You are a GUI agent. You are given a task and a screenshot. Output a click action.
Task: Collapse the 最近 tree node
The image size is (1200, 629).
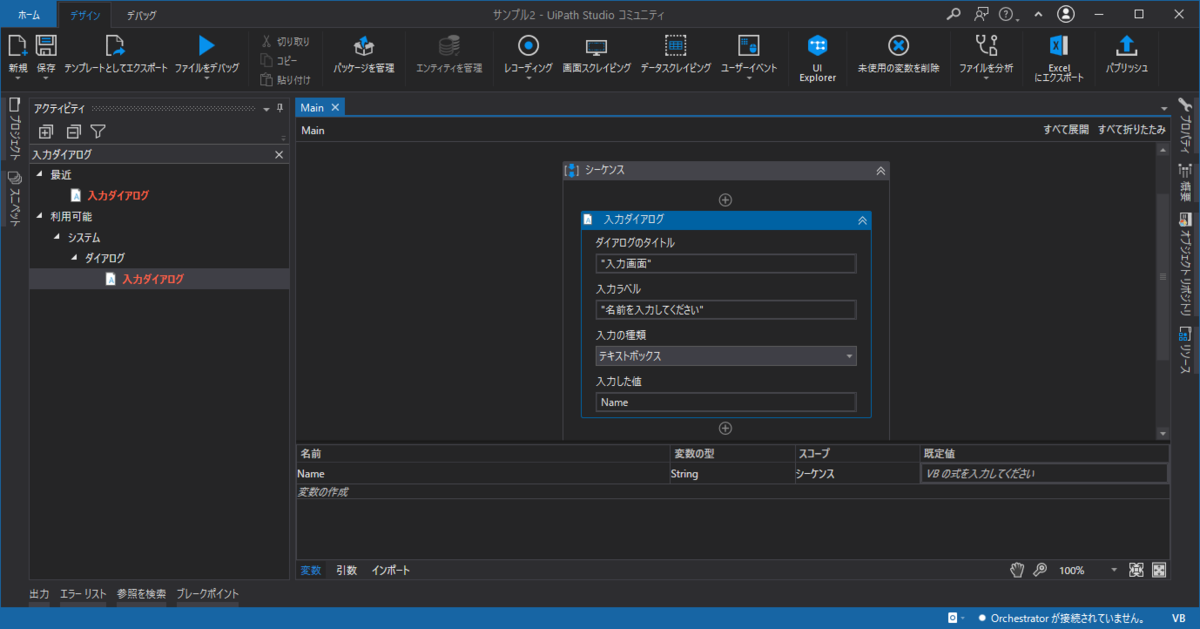click(41, 174)
